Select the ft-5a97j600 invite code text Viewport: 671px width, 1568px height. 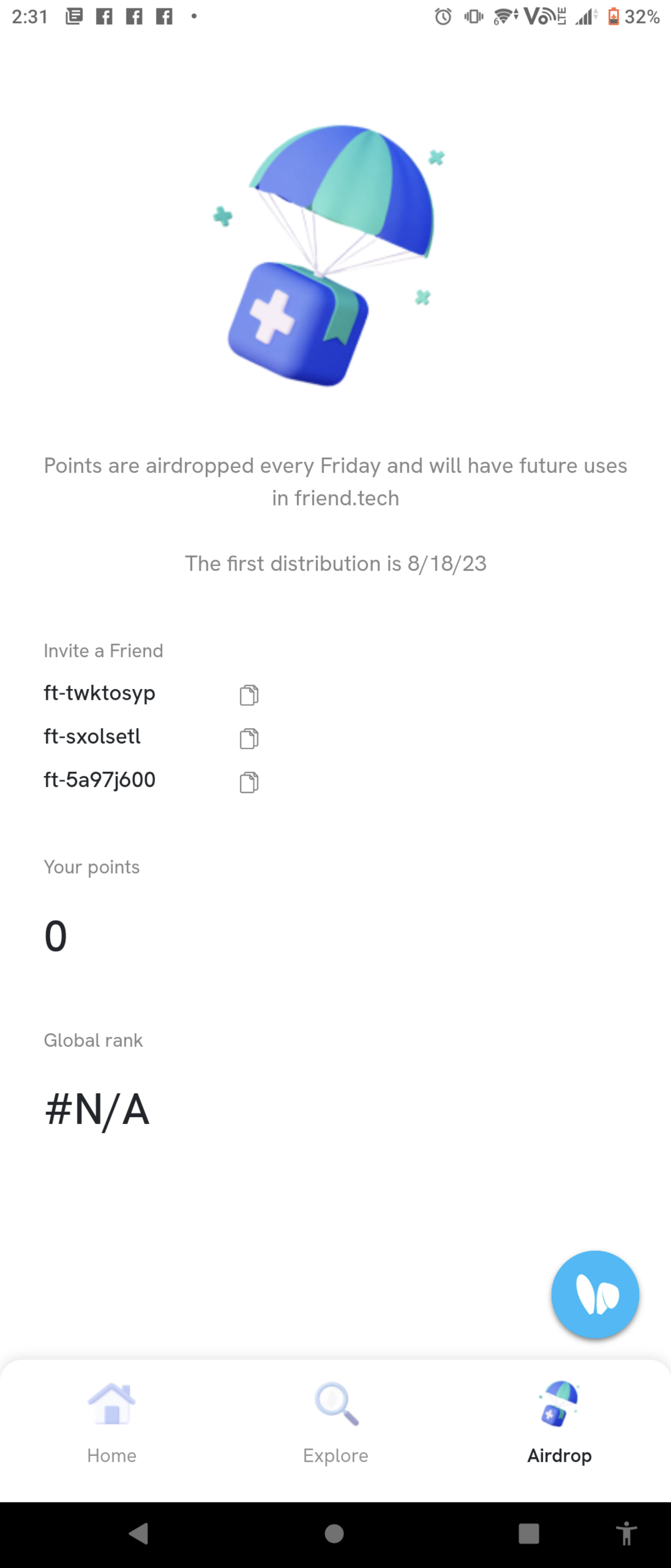pos(100,780)
